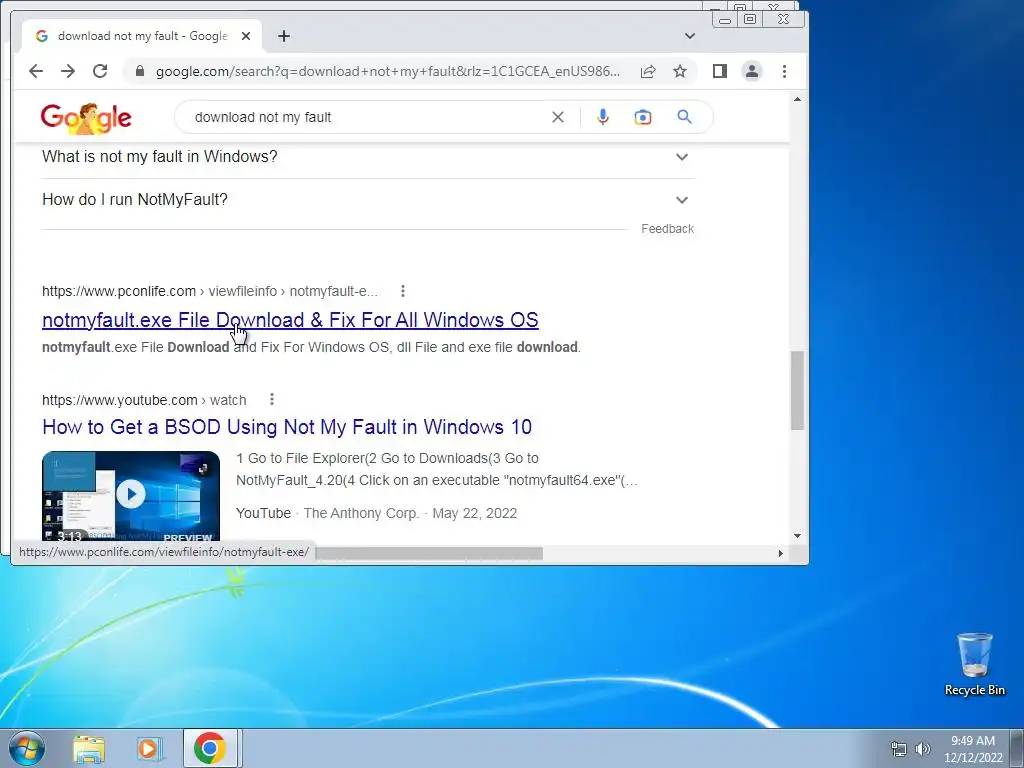Click the network tray icon

(899, 749)
